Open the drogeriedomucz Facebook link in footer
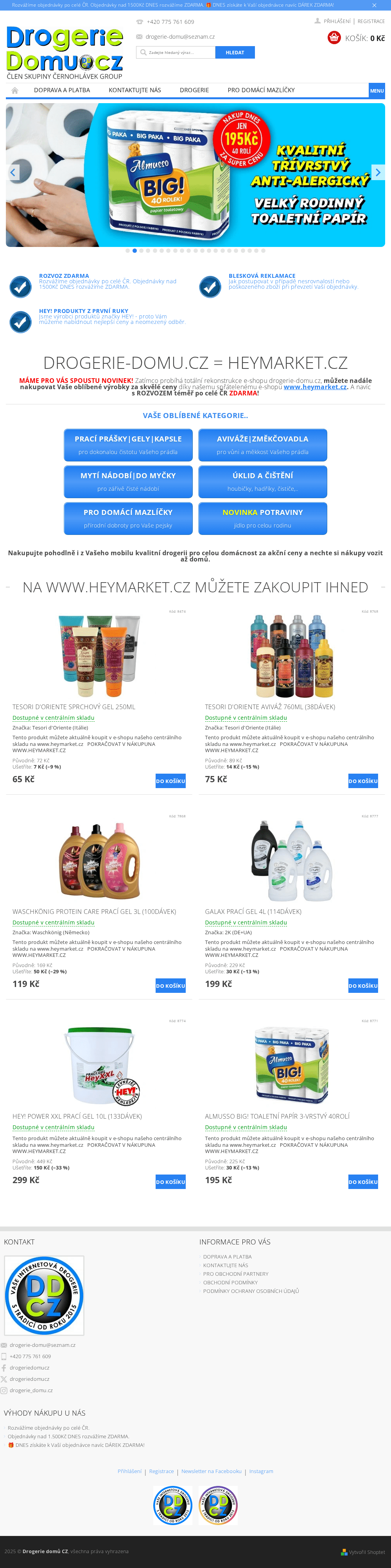This screenshot has width=391, height=1568. tap(29, 1368)
